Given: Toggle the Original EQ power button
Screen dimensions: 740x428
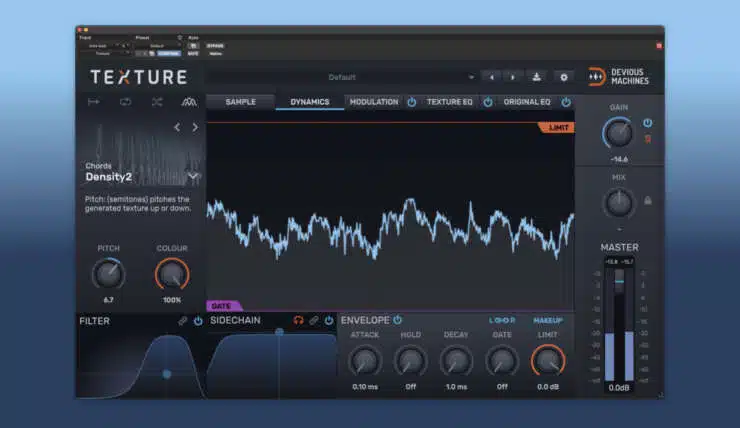Looking at the screenshot, I should tap(566, 102).
